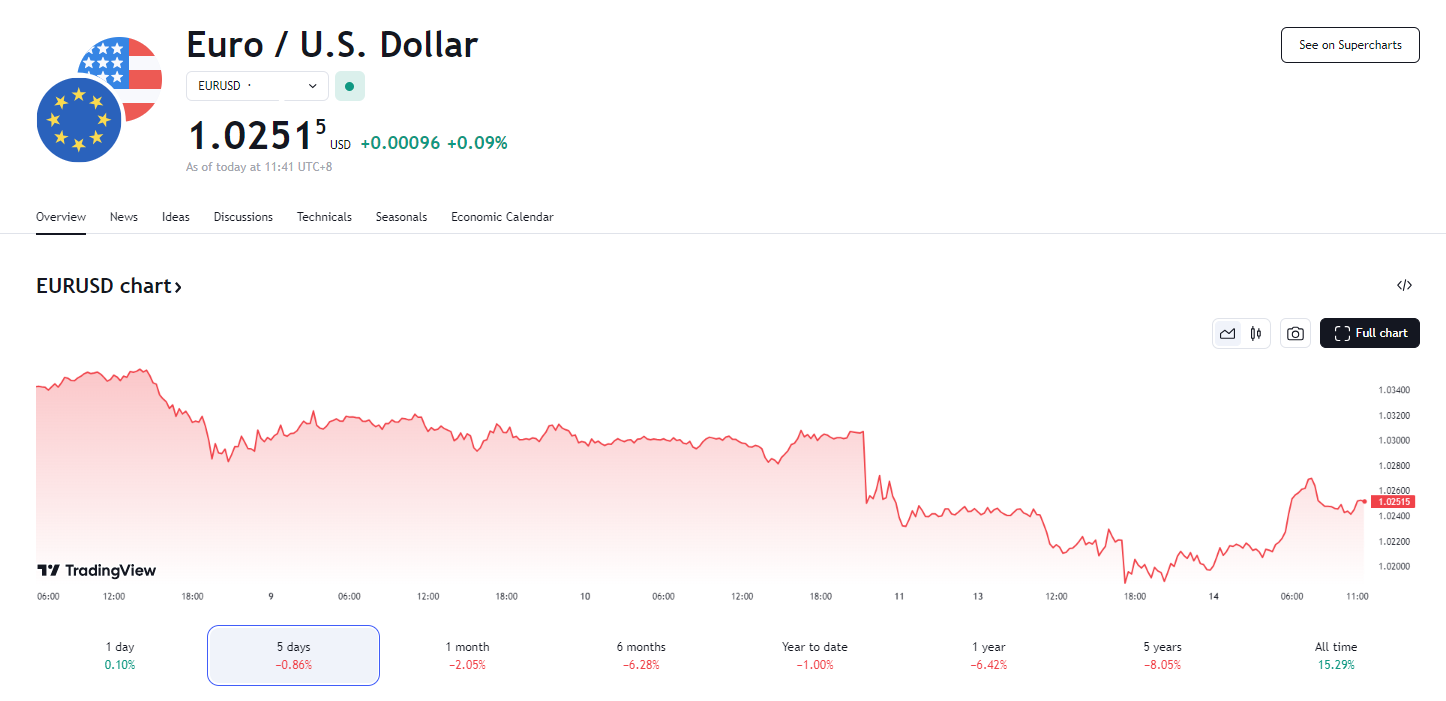Open the Full chart view
Screen dimensions: 1446x701
click(1369, 333)
